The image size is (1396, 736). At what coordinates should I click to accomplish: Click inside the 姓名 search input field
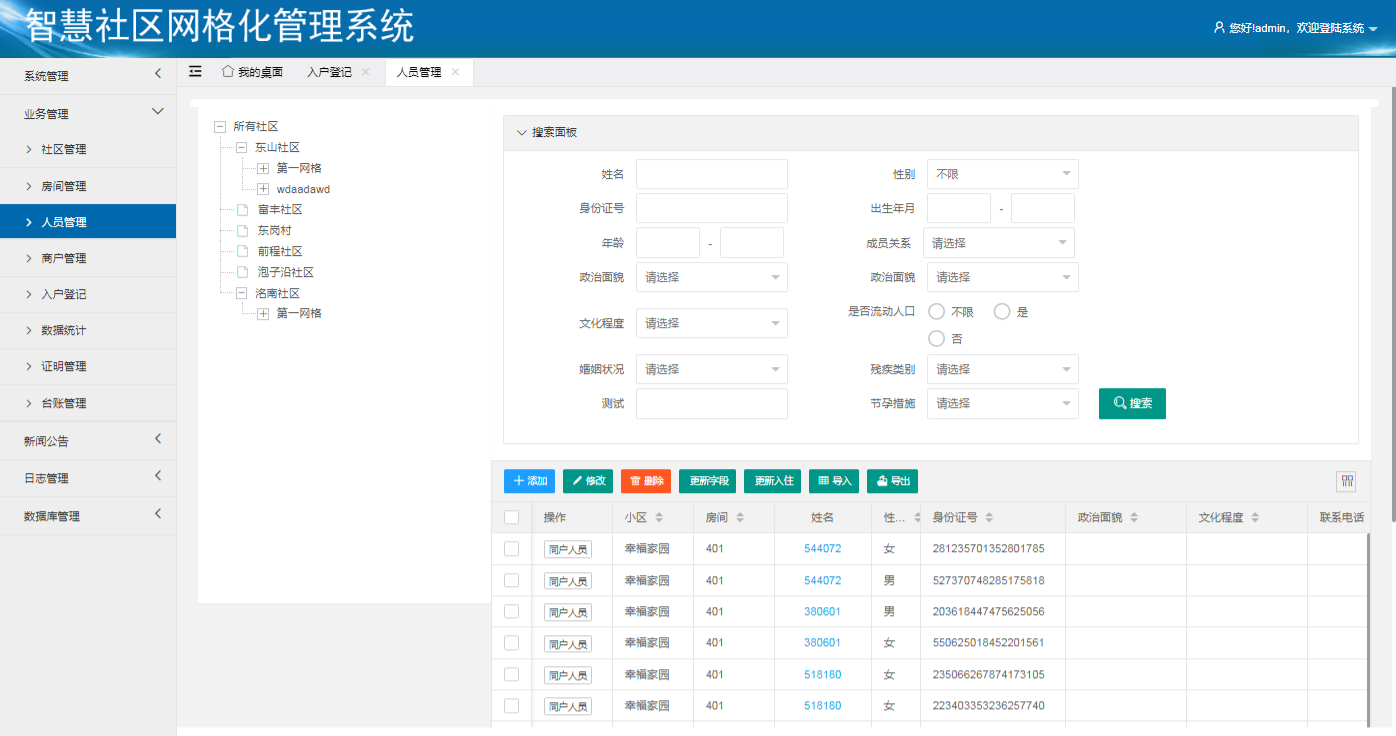point(711,173)
